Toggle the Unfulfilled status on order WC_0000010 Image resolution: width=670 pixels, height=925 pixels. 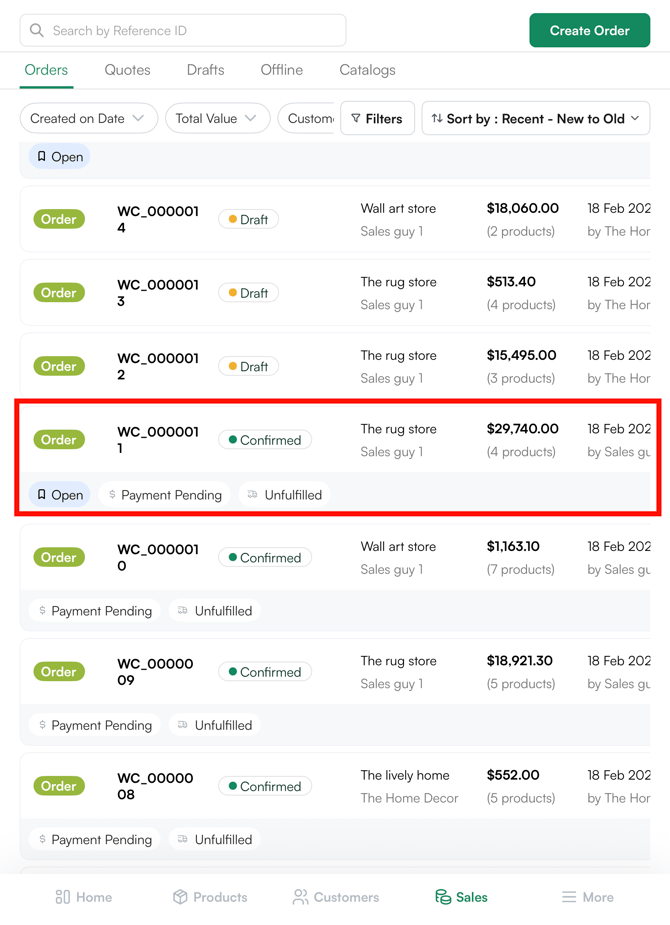coord(214,610)
